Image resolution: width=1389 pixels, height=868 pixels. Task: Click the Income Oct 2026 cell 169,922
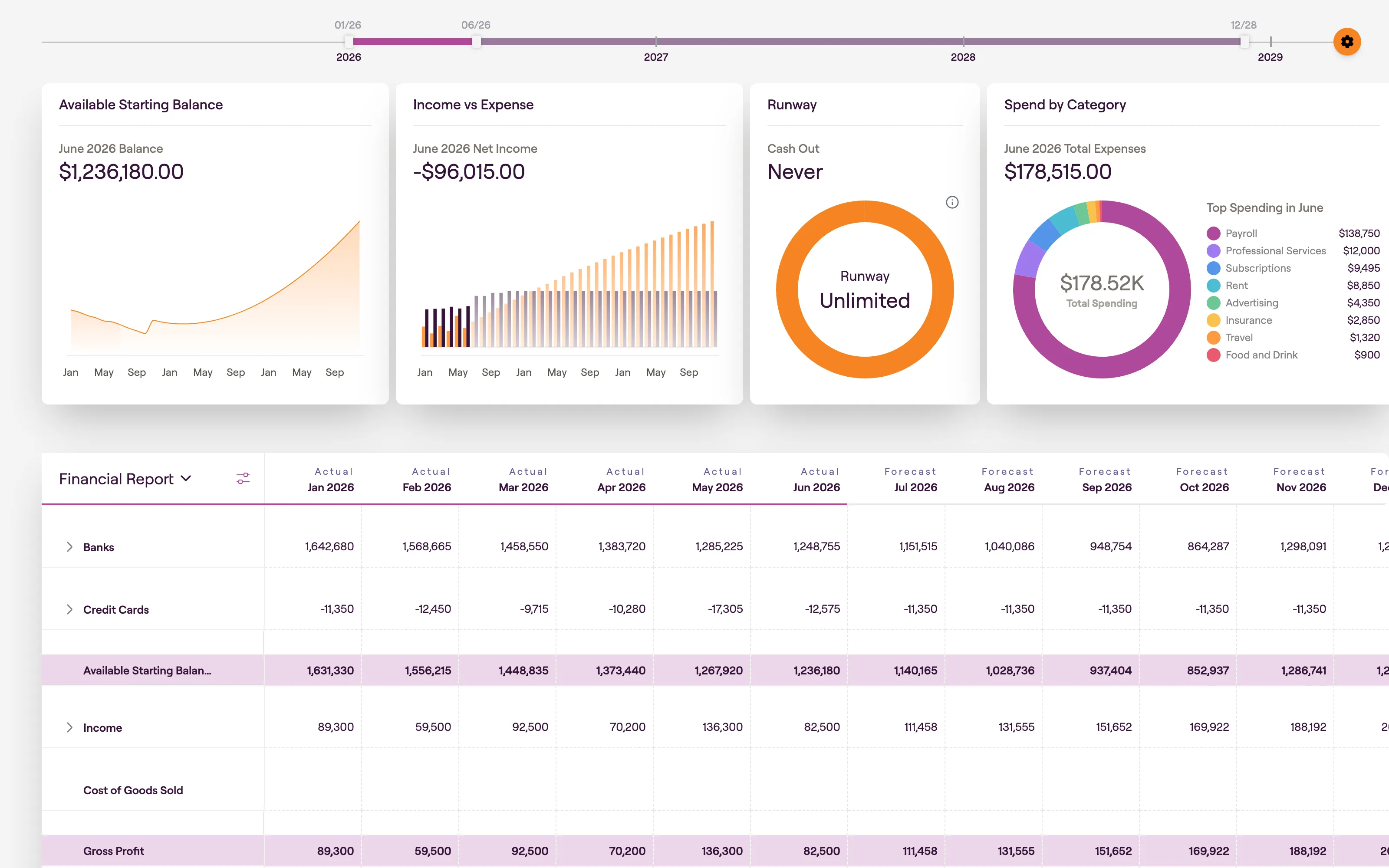point(1209,727)
